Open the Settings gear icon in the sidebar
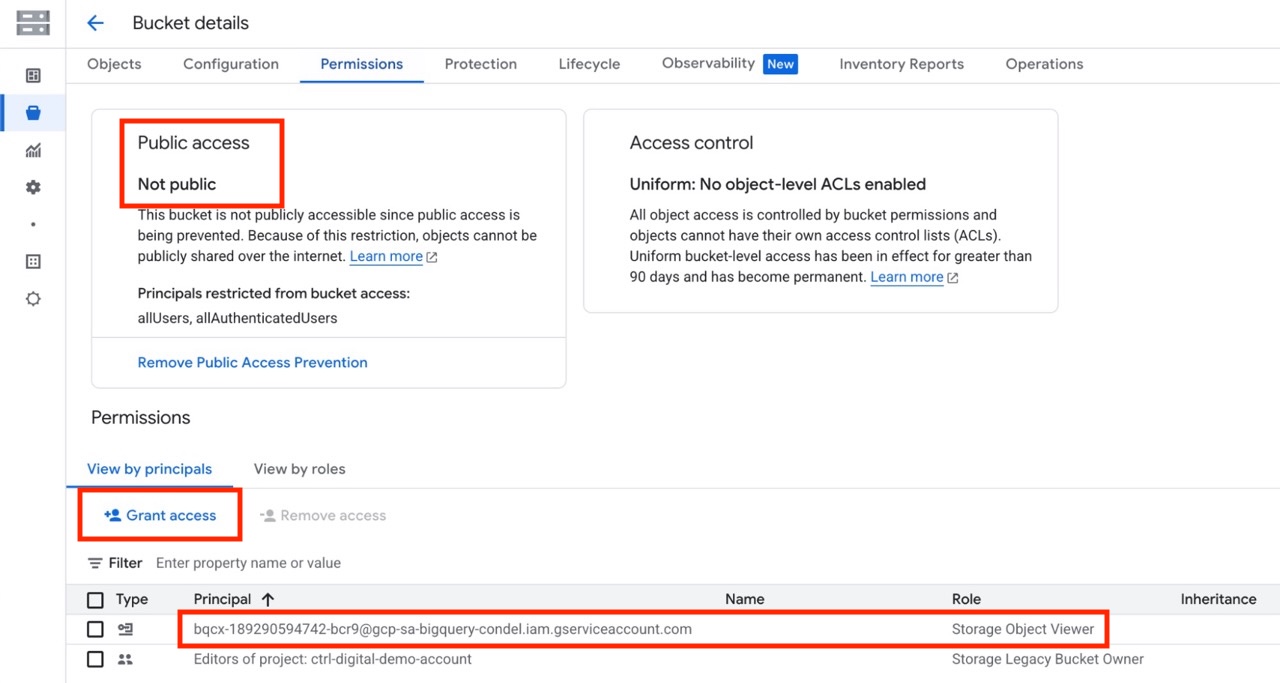This screenshot has height=683, width=1280. point(33,187)
